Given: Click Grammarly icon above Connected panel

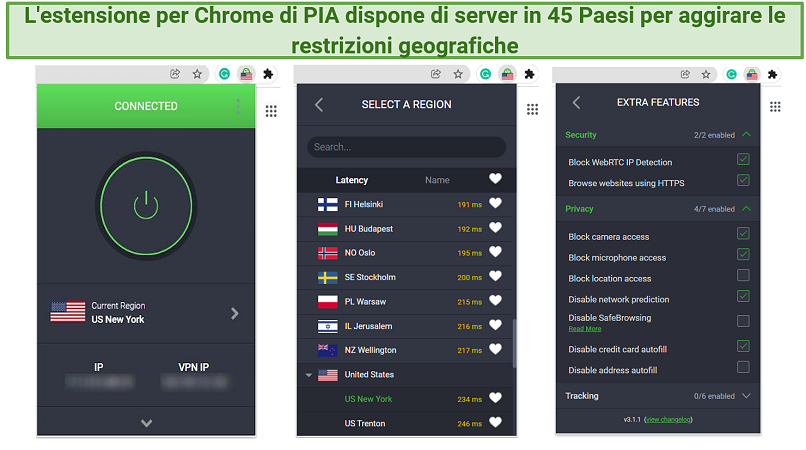Looking at the screenshot, I should click(224, 74).
